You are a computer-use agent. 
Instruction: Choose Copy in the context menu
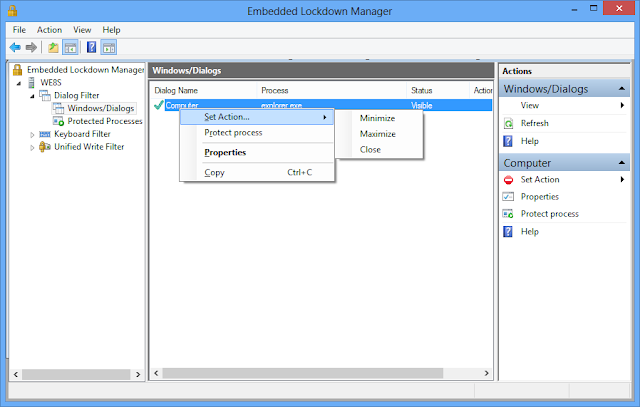click(257, 173)
